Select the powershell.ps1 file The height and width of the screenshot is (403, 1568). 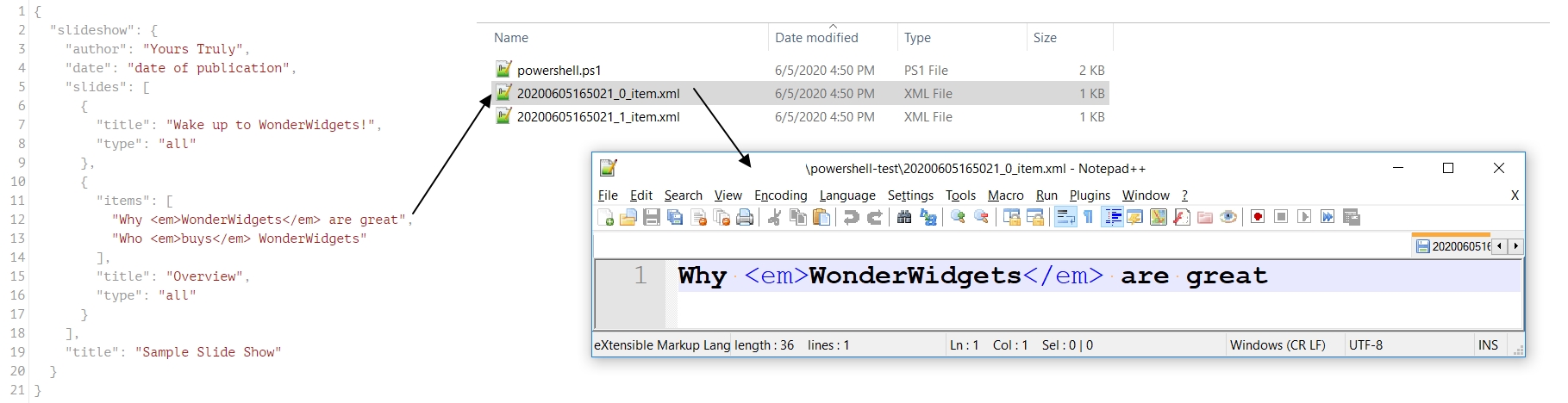pyautogui.click(x=559, y=71)
